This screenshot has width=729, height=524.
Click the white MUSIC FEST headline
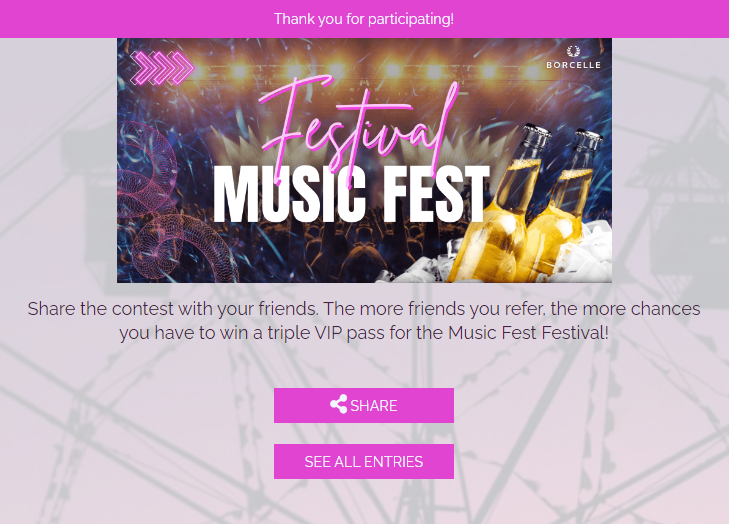(x=351, y=194)
